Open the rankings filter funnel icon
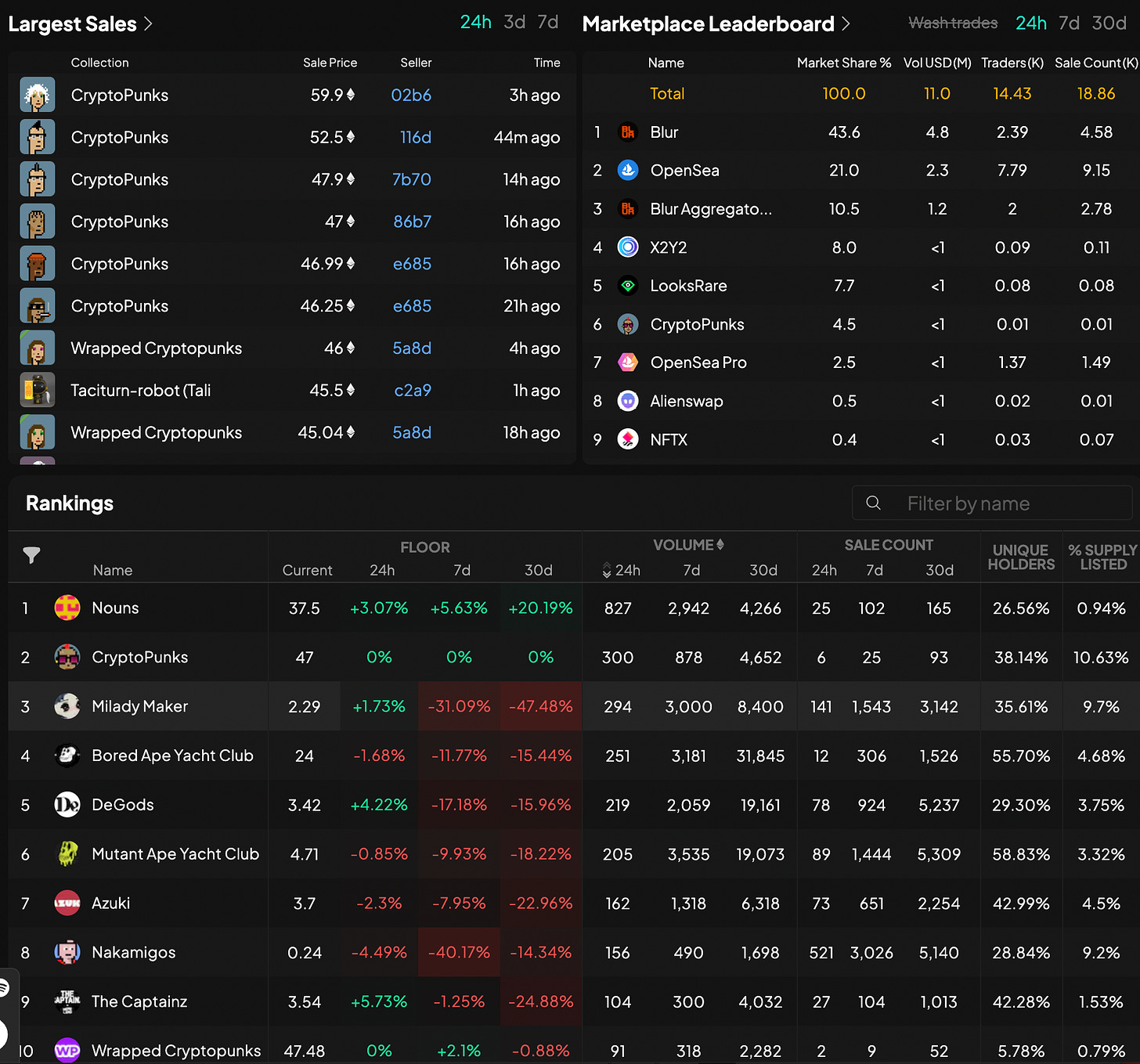 pos(31,555)
